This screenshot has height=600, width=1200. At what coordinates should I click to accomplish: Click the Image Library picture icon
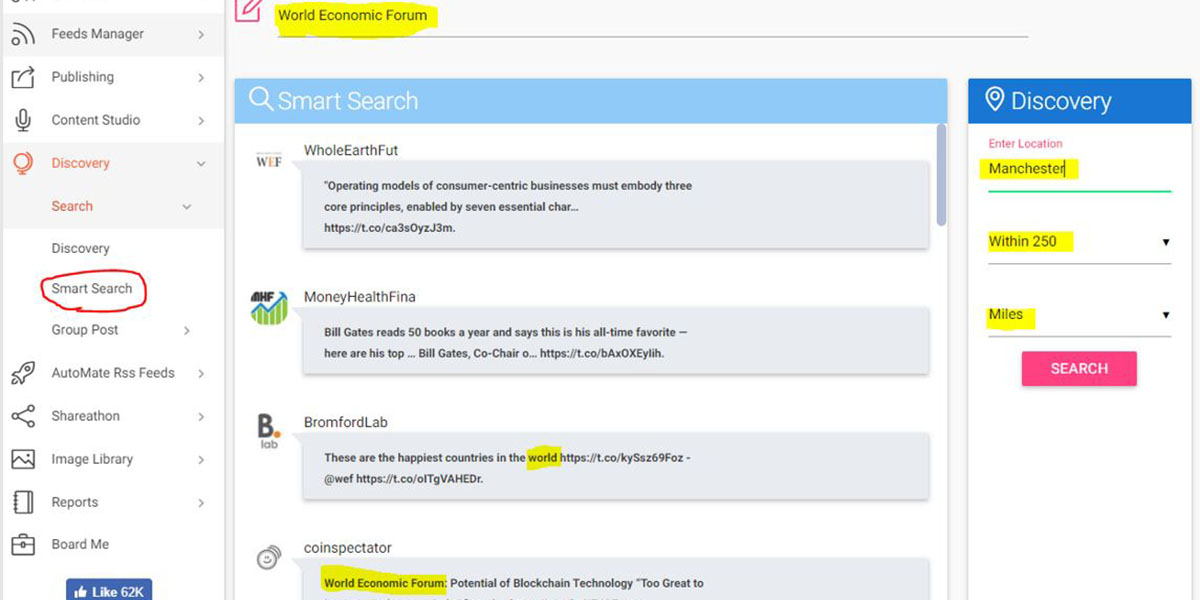coord(22,459)
